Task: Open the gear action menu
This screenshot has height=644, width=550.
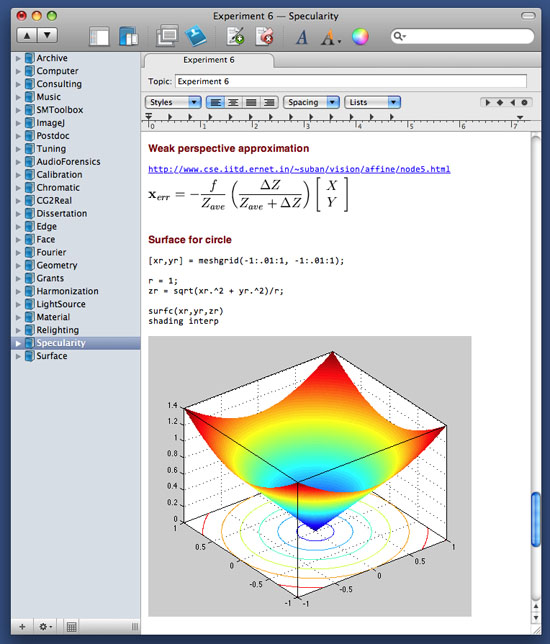Action: [x=45, y=627]
